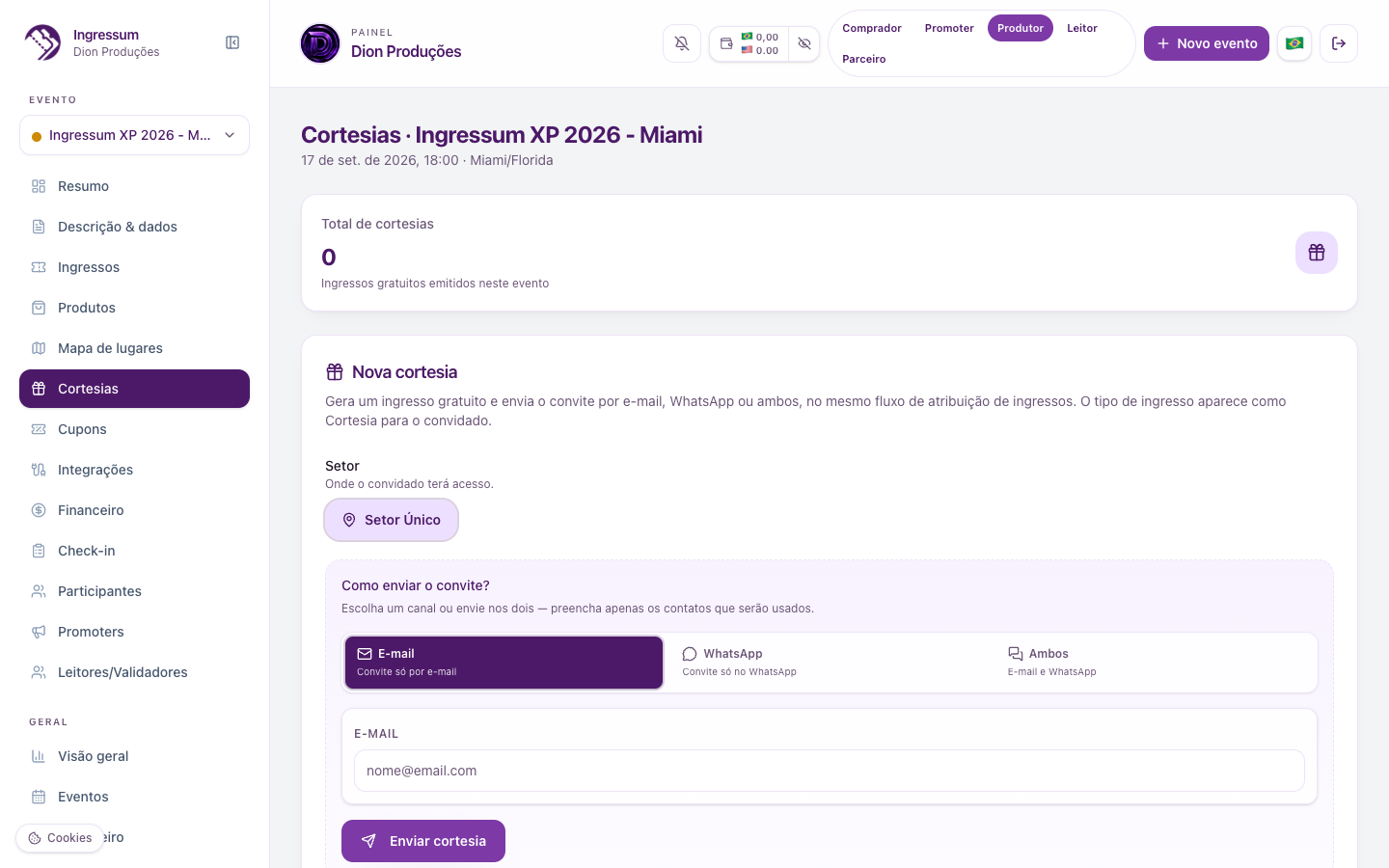Open the wallet balance icon

pos(726,43)
